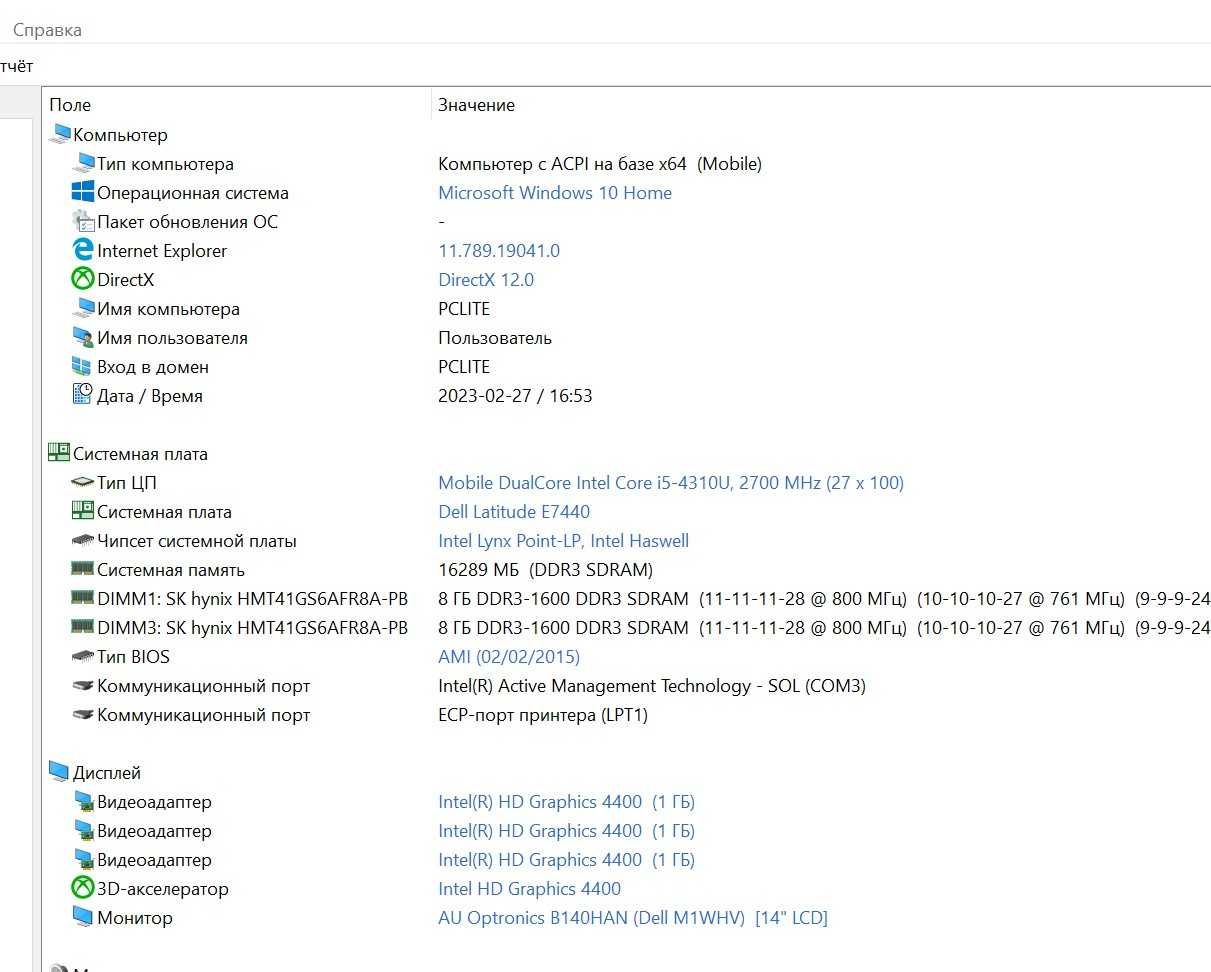
Task: Open the DirectX 12.0 link
Action: [486, 280]
